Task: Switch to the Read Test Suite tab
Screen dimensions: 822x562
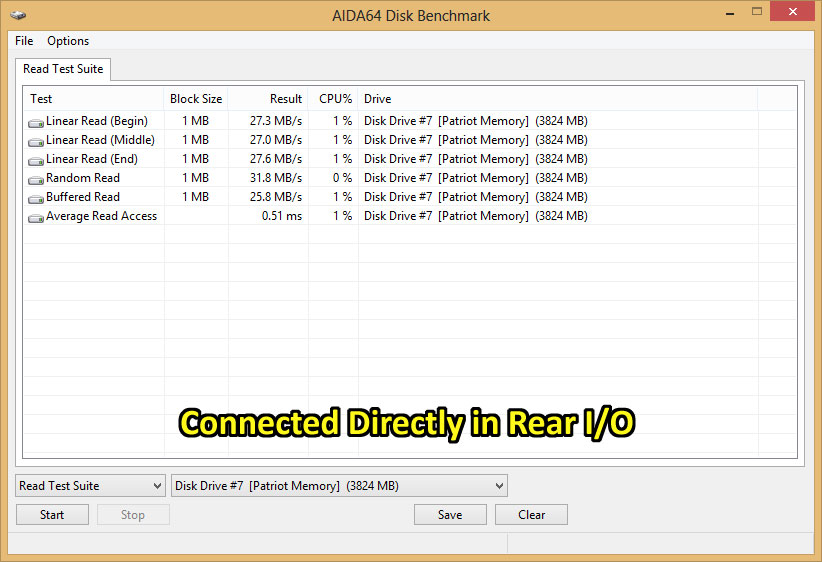Action: pos(63,69)
